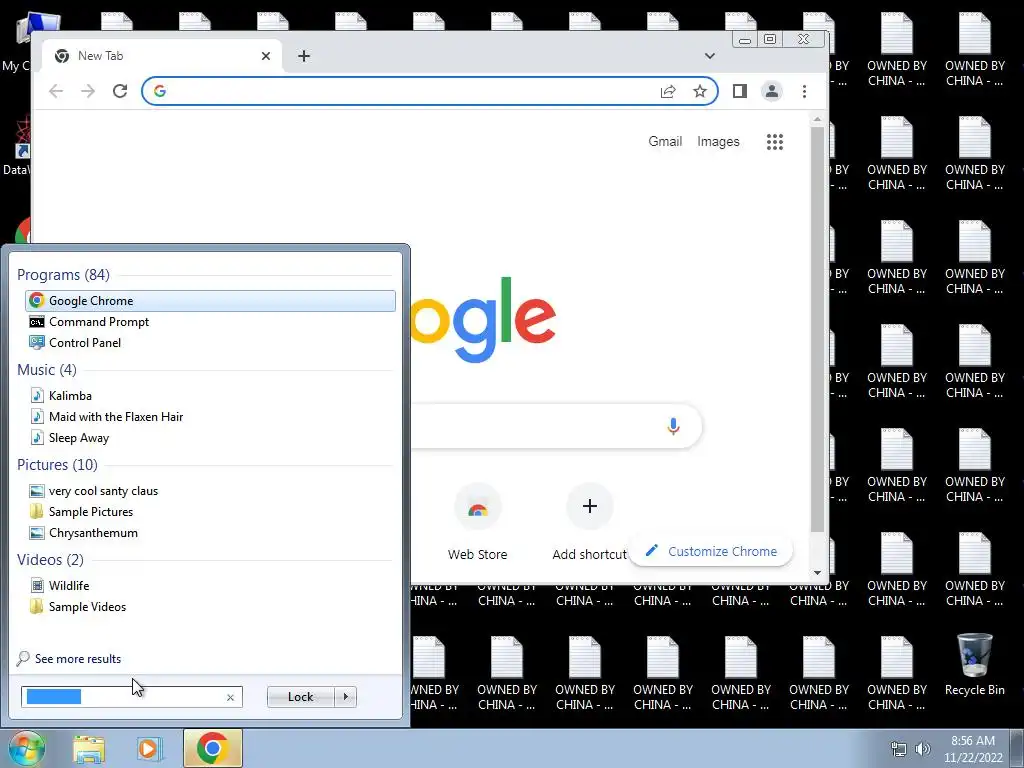Open Chrome's three-dot menu
The height and width of the screenshot is (768, 1024).
(804, 91)
